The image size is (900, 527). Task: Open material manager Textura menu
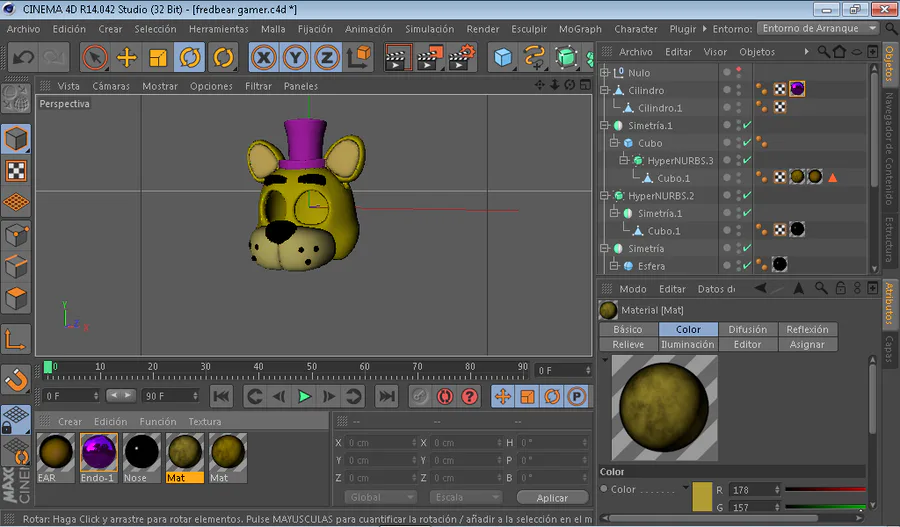point(204,421)
